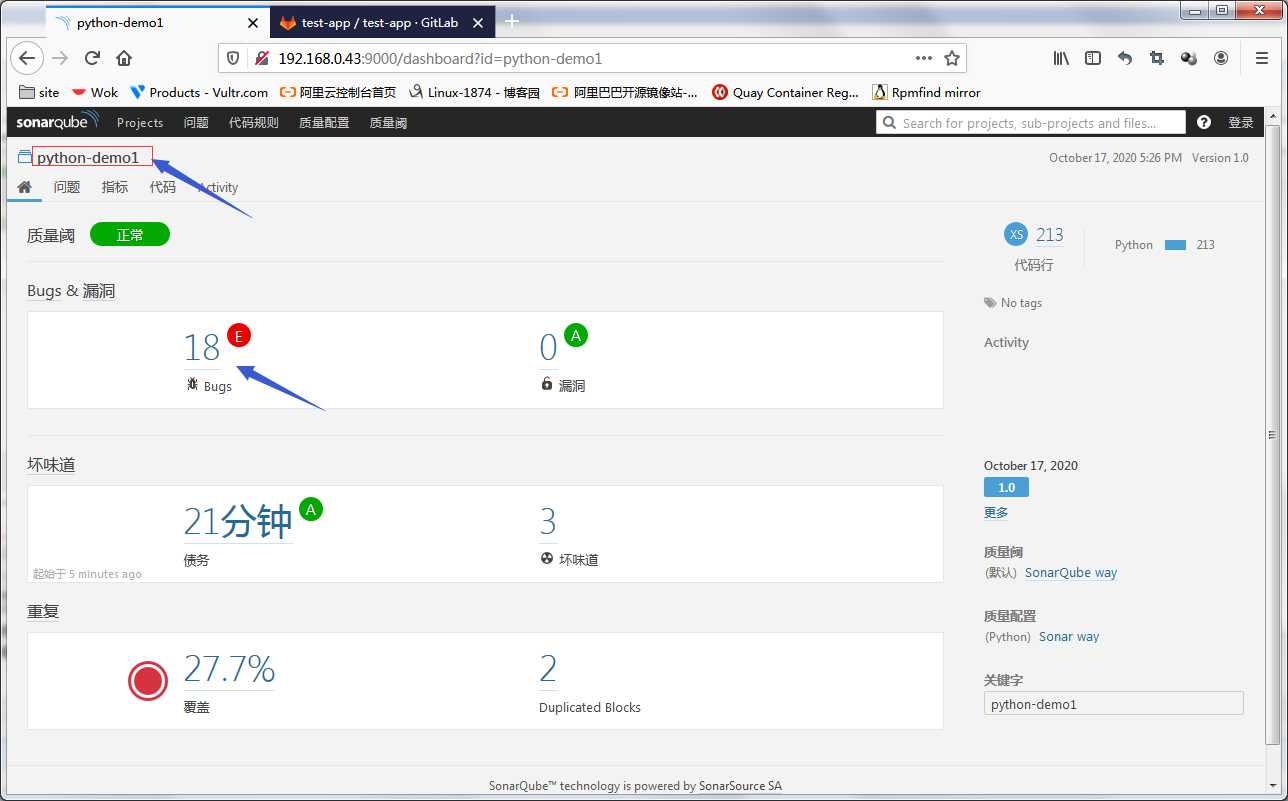Viewport: 1288px width, 801px height.
Task: Bookmark this page with the star
Action: [952, 58]
